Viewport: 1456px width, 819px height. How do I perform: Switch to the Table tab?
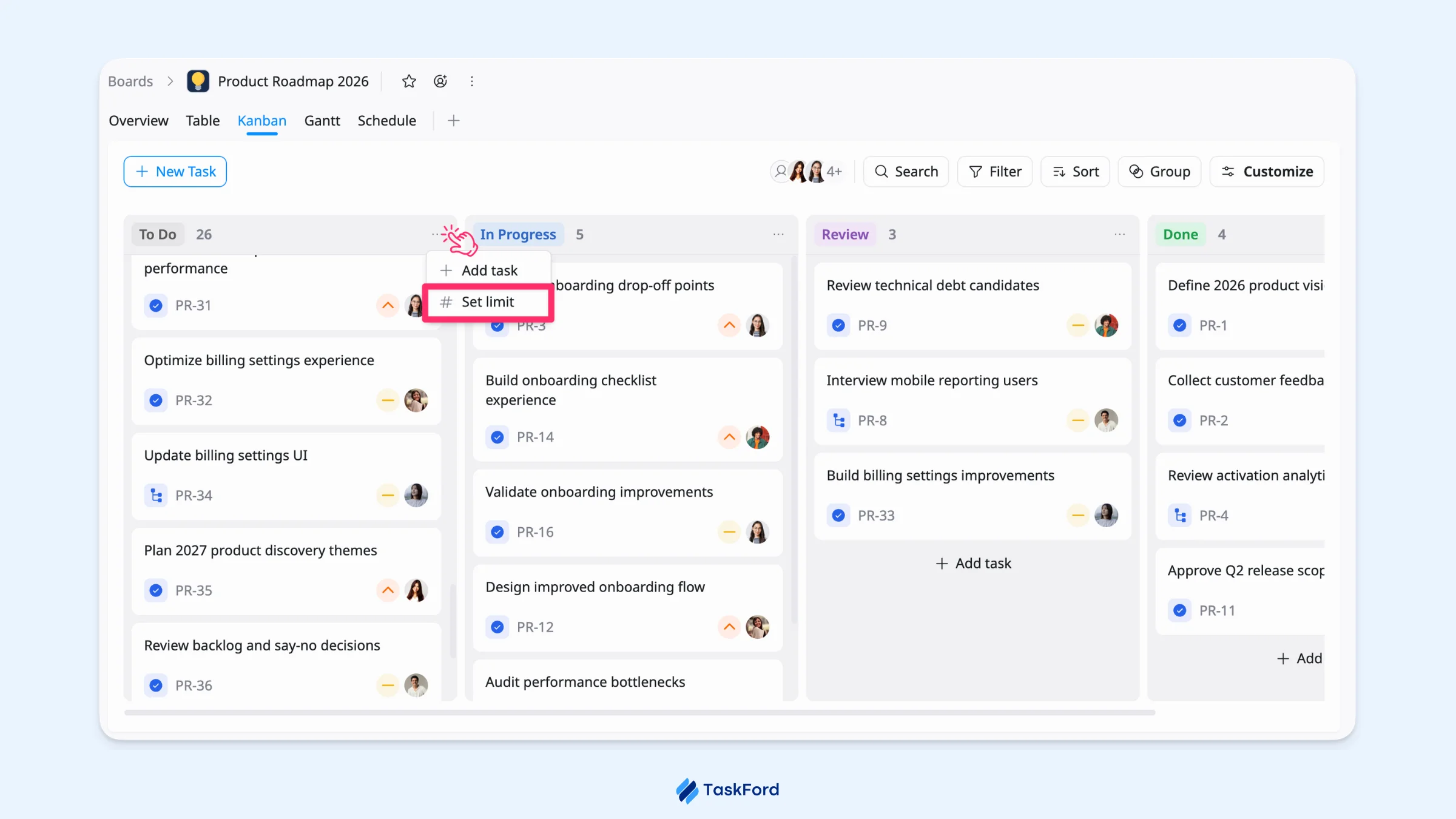(203, 121)
